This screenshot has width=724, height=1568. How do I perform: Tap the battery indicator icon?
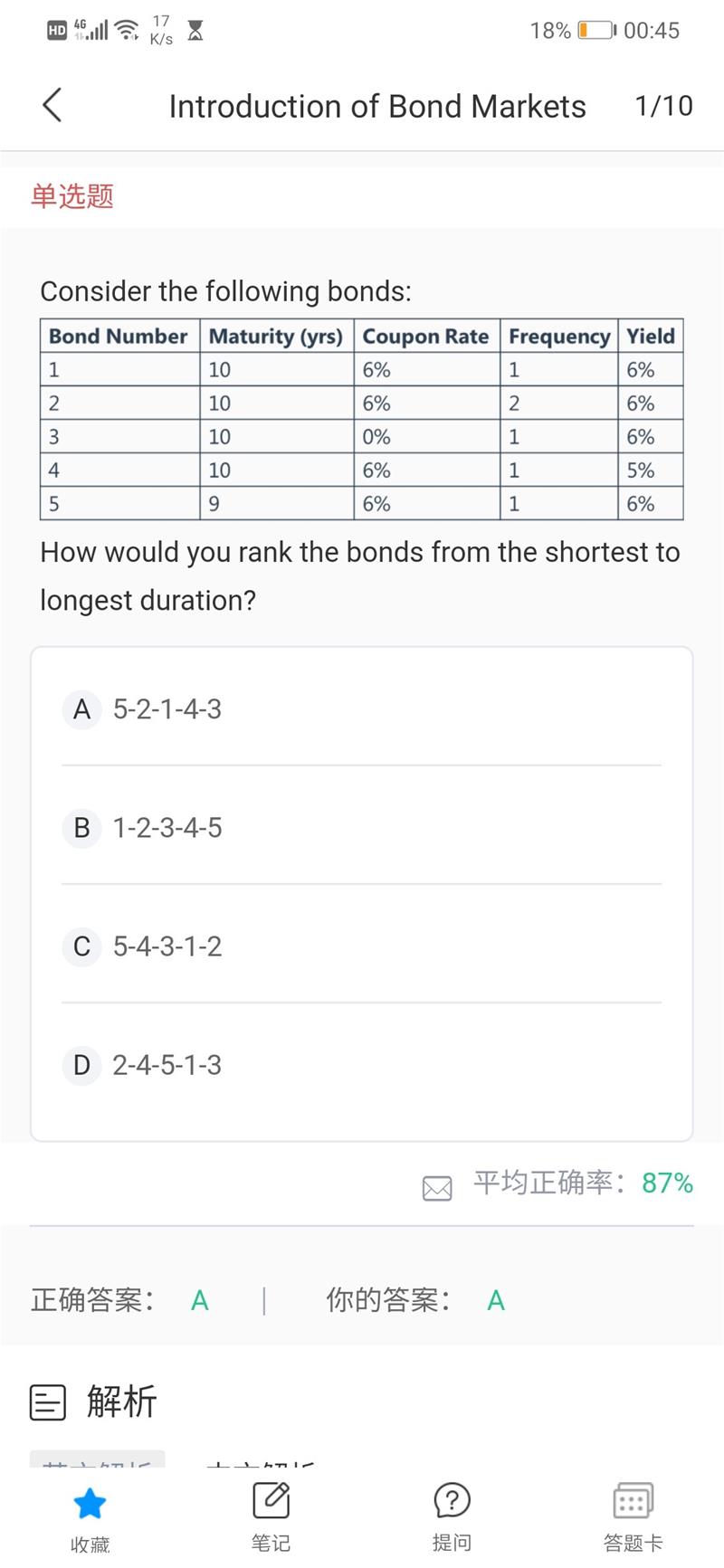pyautogui.click(x=596, y=31)
